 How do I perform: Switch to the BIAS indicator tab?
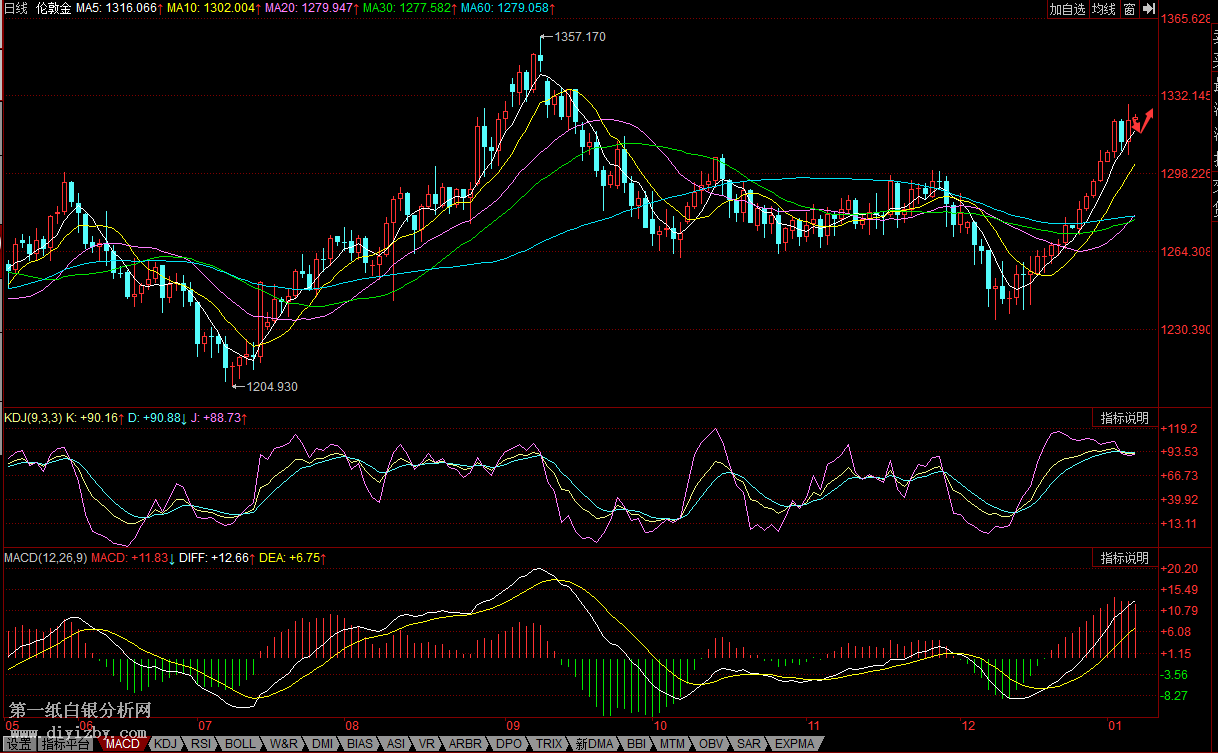coord(360,744)
